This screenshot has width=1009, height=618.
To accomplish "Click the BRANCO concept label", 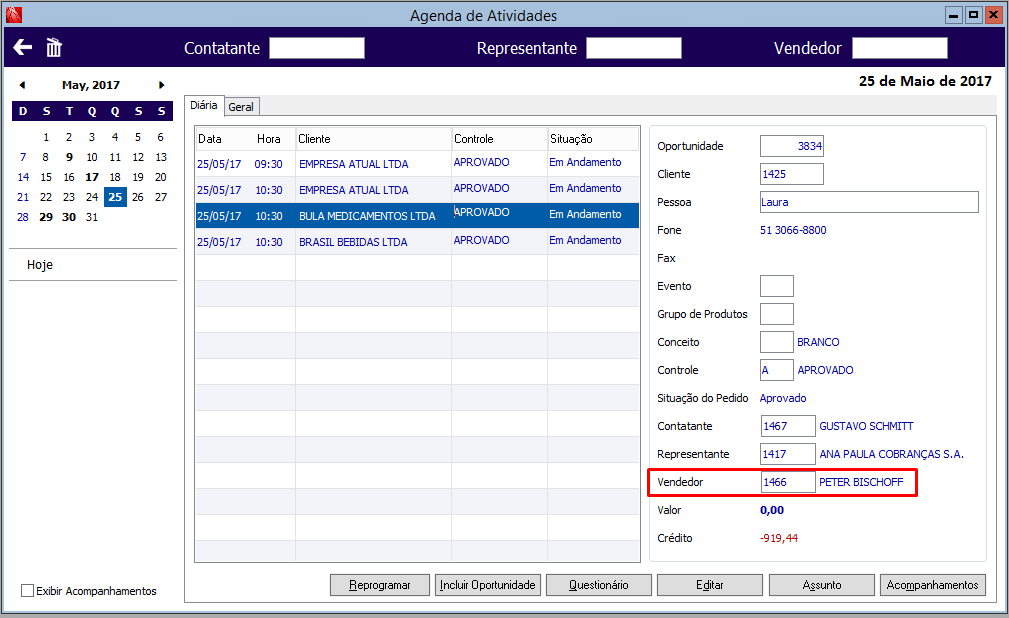I will tap(818, 342).
